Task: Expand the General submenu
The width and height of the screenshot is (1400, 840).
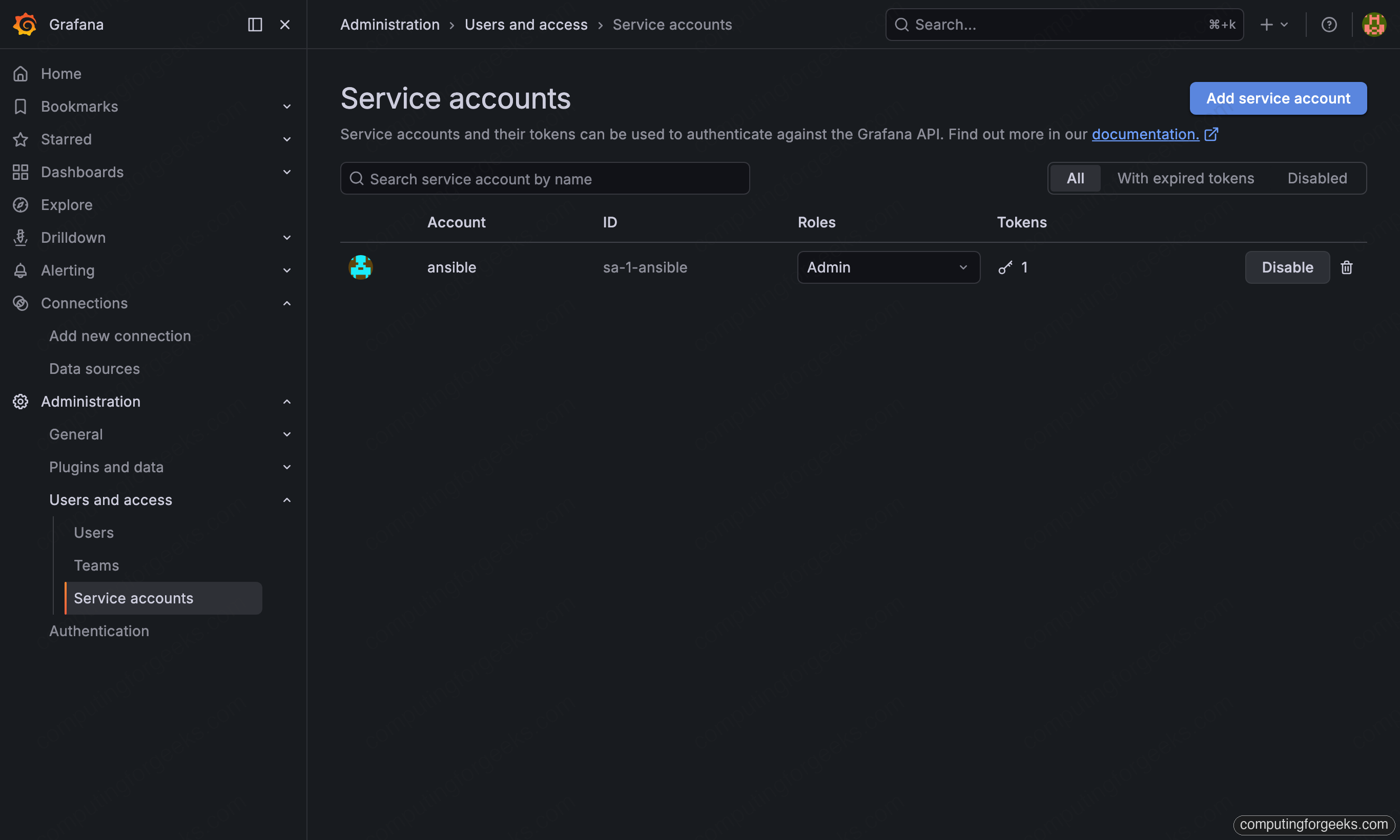Action: [x=287, y=434]
